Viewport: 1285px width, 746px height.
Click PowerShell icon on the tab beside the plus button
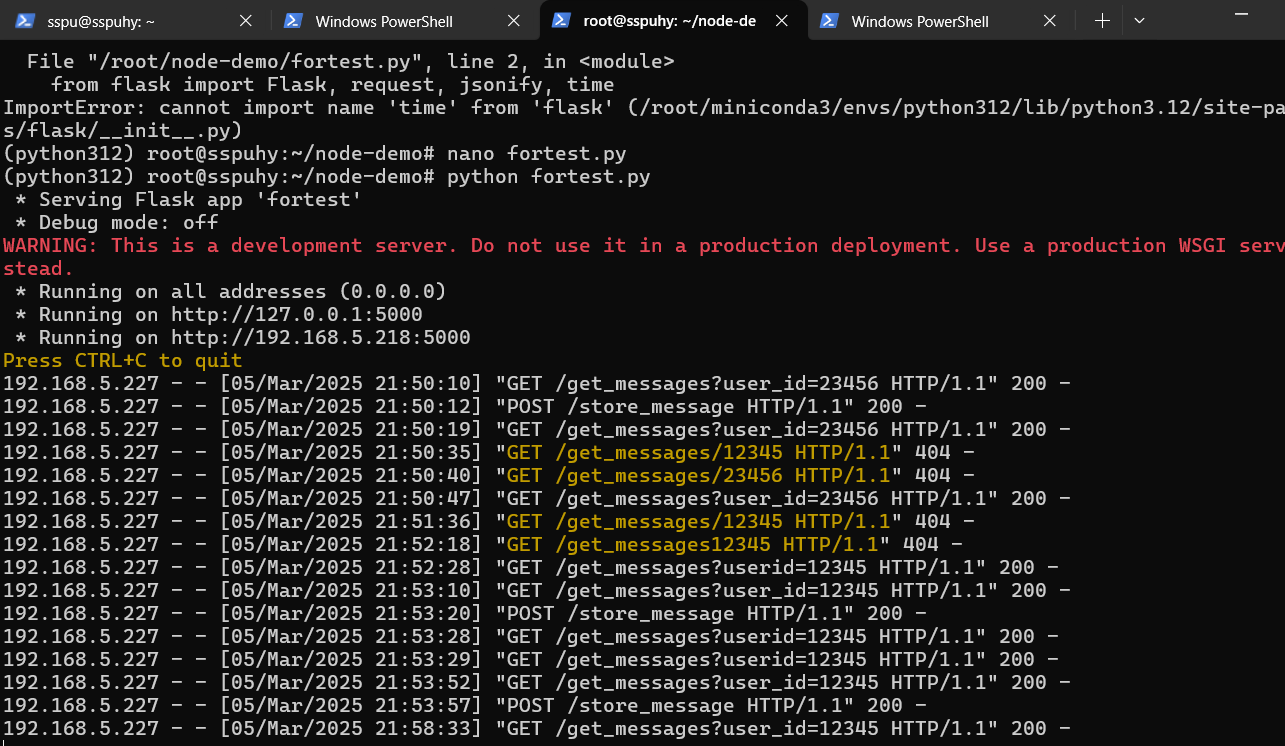830,21
